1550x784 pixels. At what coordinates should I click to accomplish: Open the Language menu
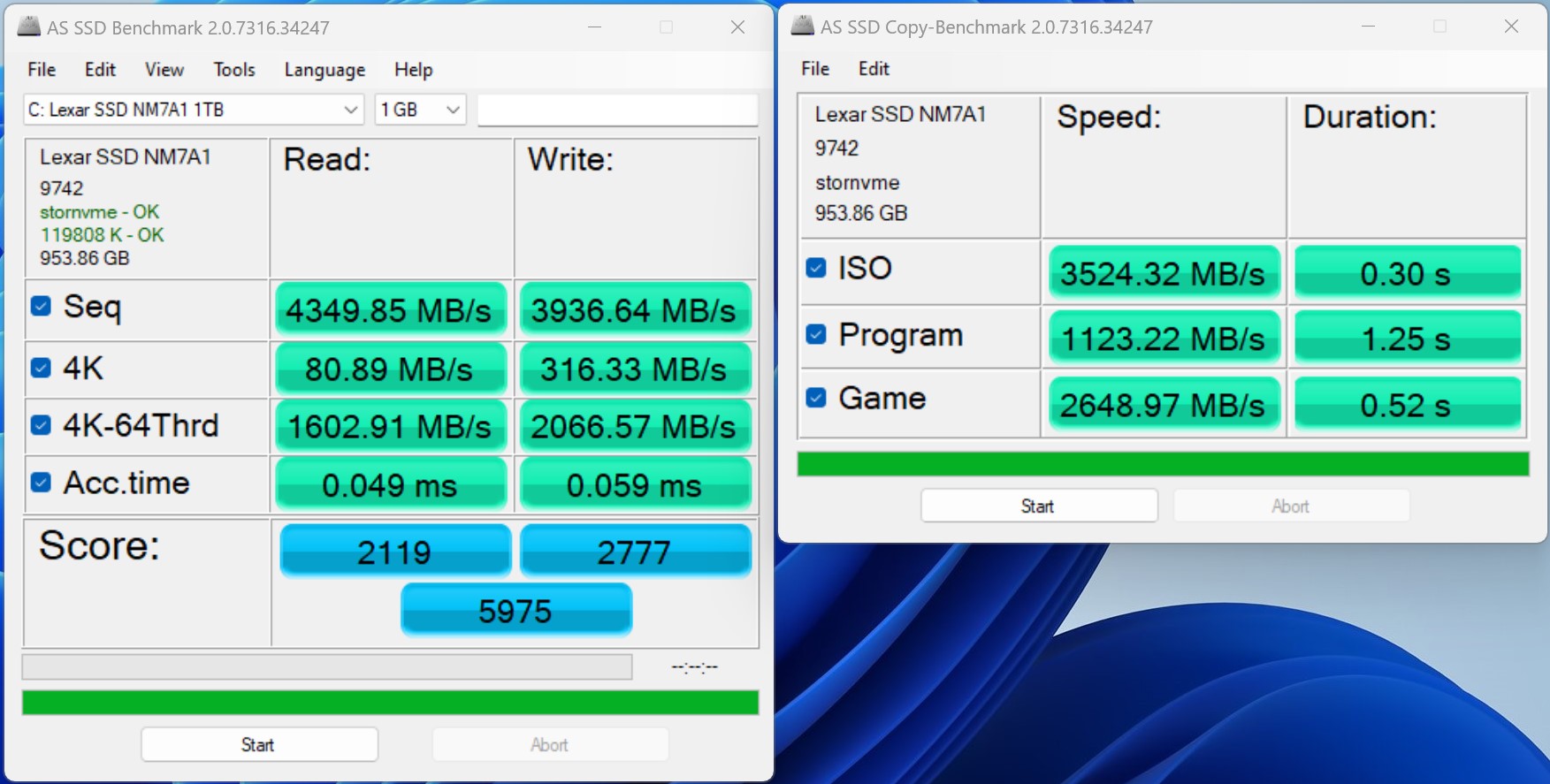pos(325,70)
